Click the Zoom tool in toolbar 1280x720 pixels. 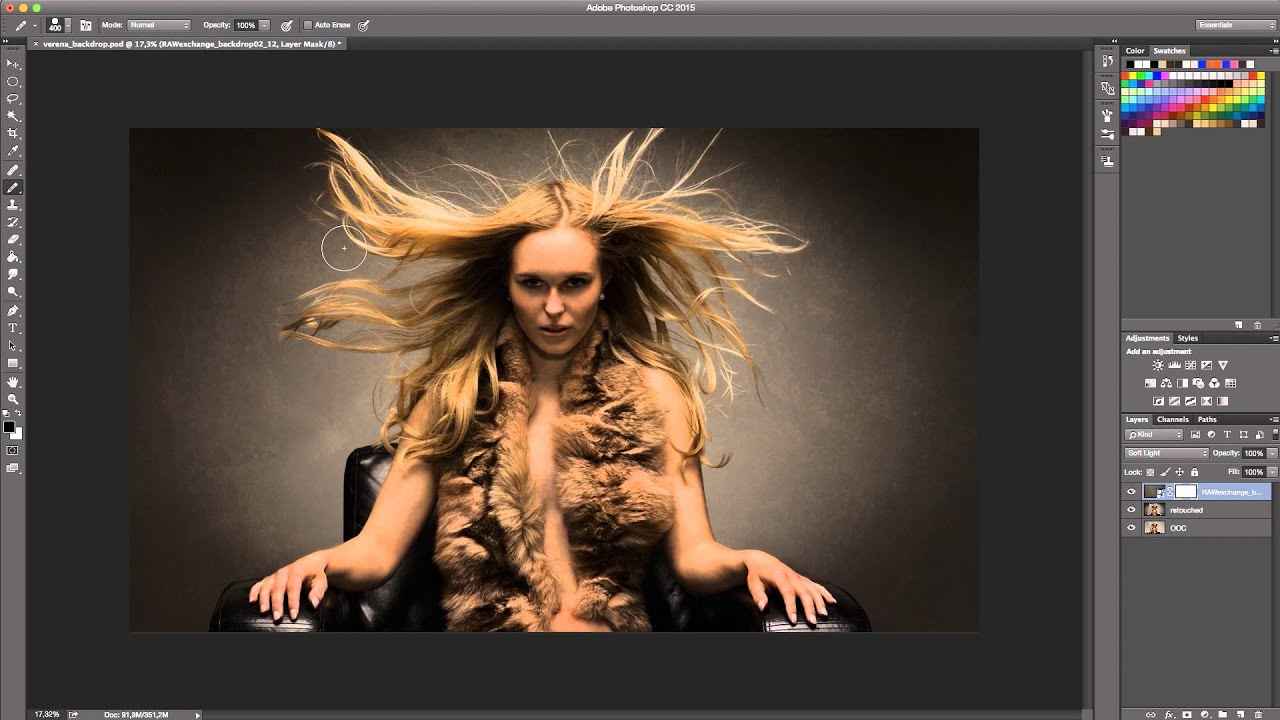coord(13,399)
